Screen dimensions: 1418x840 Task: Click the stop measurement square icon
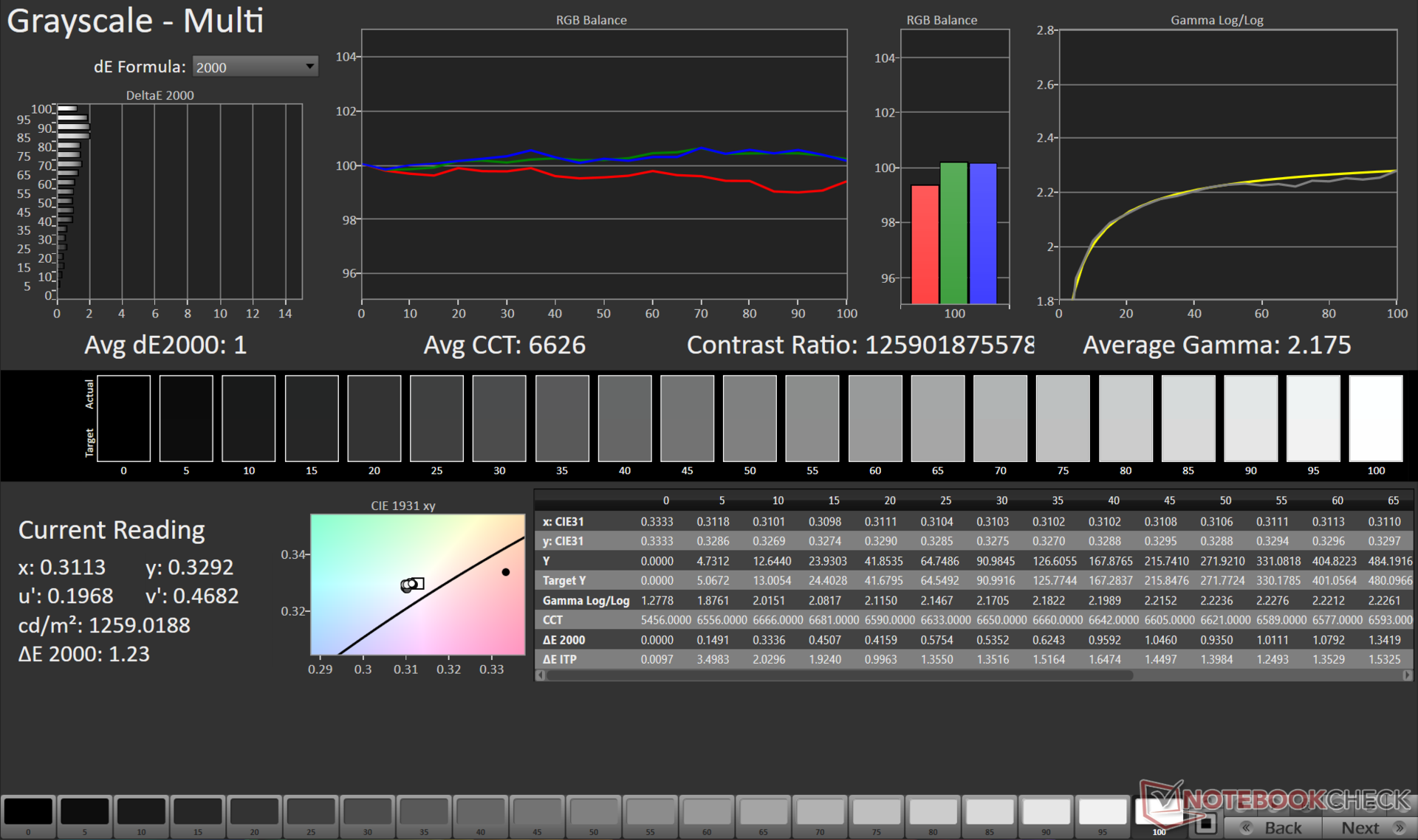pyautogui.click(x=1206, y=822)
